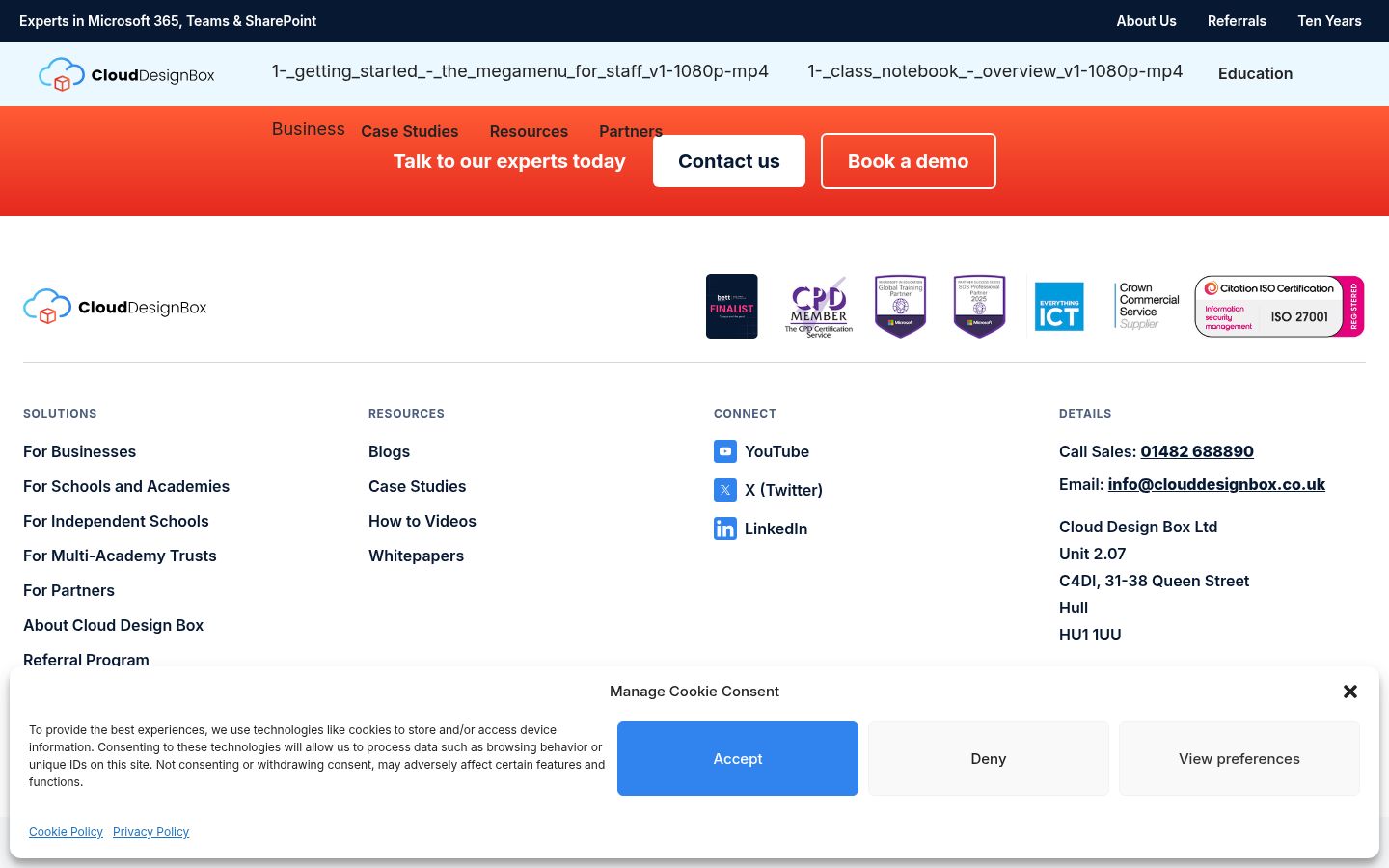Viewport: 1389px width, 868px height.
Task: Click the Global Training Partner badge
Action: [900, 307]
